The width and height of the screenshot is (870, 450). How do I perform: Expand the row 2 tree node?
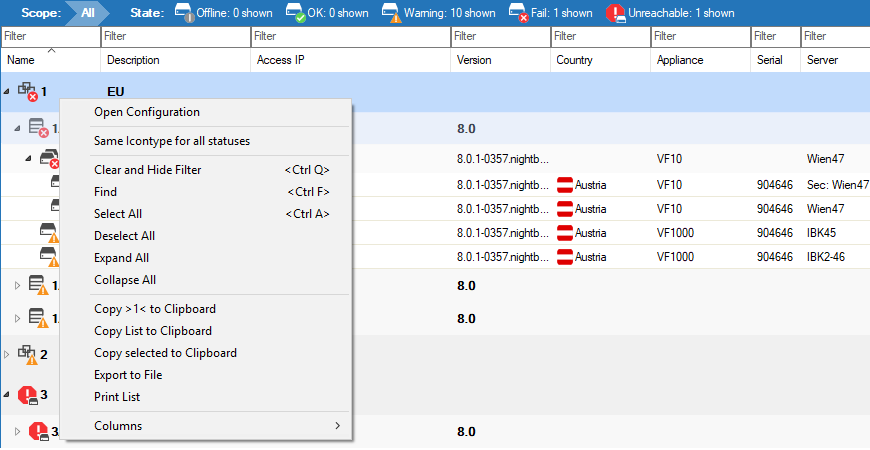tap(7, 355)
